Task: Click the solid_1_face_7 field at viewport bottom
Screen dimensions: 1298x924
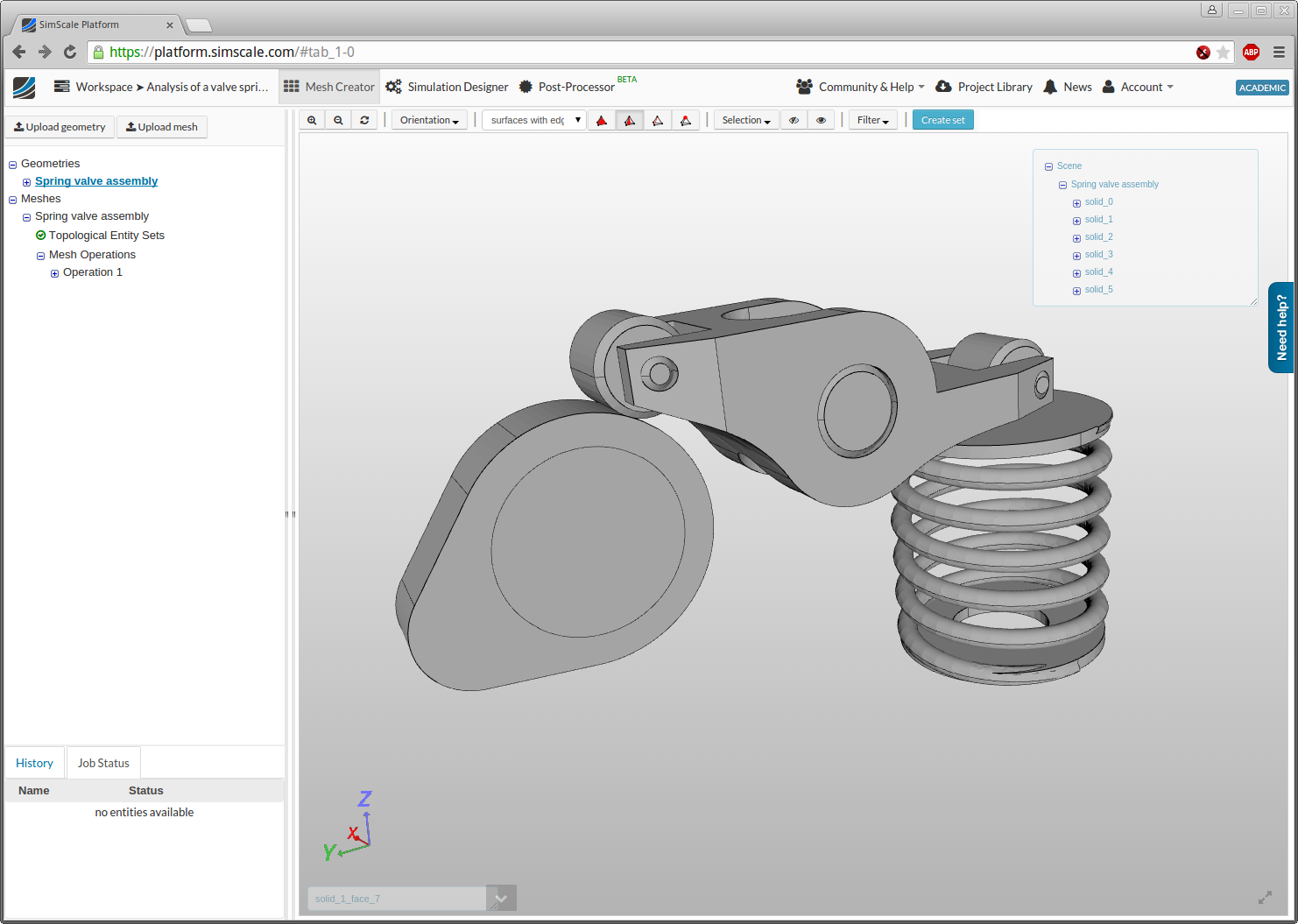Action: coord(397,898)
